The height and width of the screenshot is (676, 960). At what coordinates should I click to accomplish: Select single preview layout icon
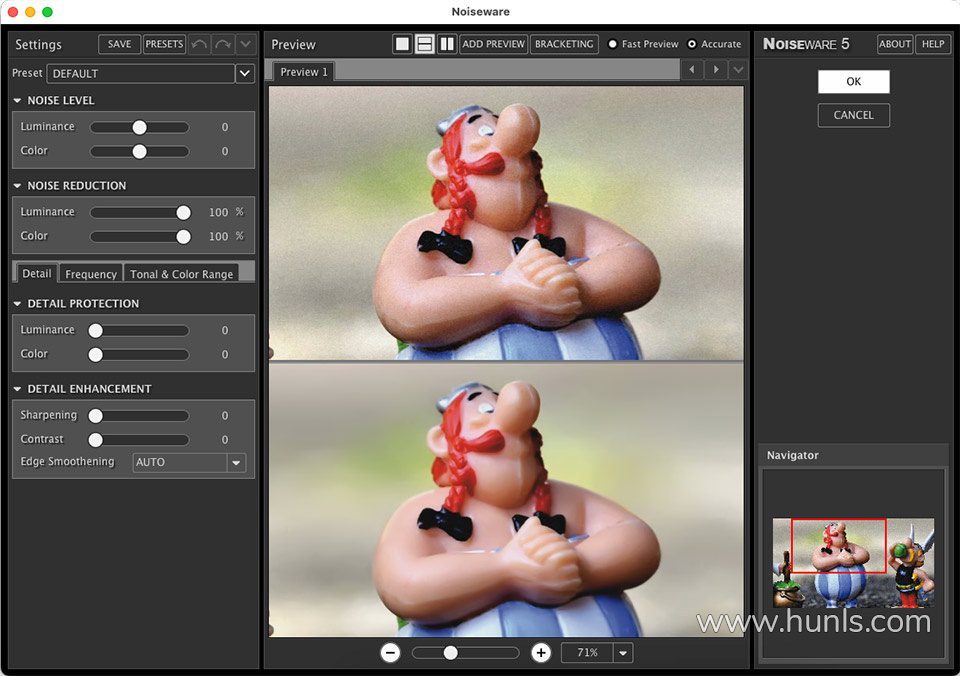coord(402,44)
